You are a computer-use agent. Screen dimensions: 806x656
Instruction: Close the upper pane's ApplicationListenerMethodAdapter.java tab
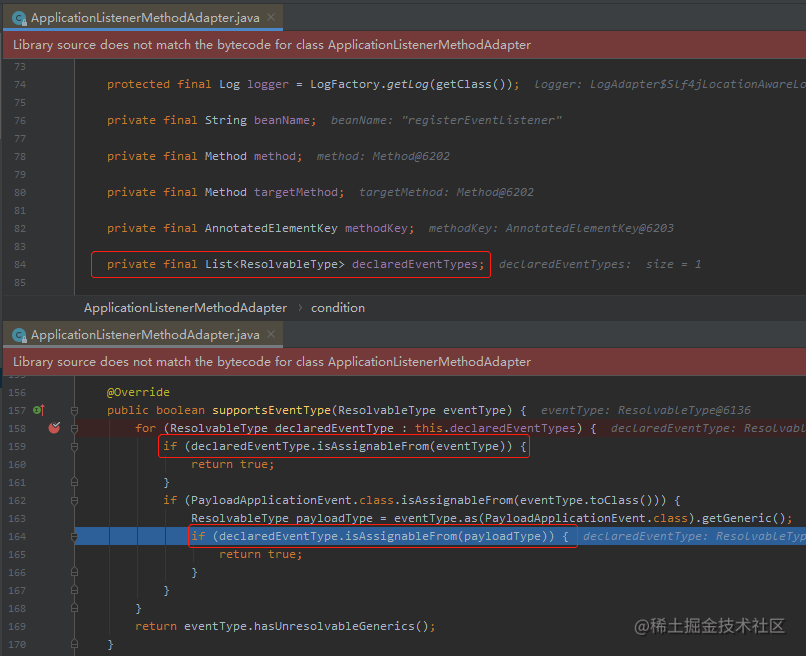pos(271,17)
